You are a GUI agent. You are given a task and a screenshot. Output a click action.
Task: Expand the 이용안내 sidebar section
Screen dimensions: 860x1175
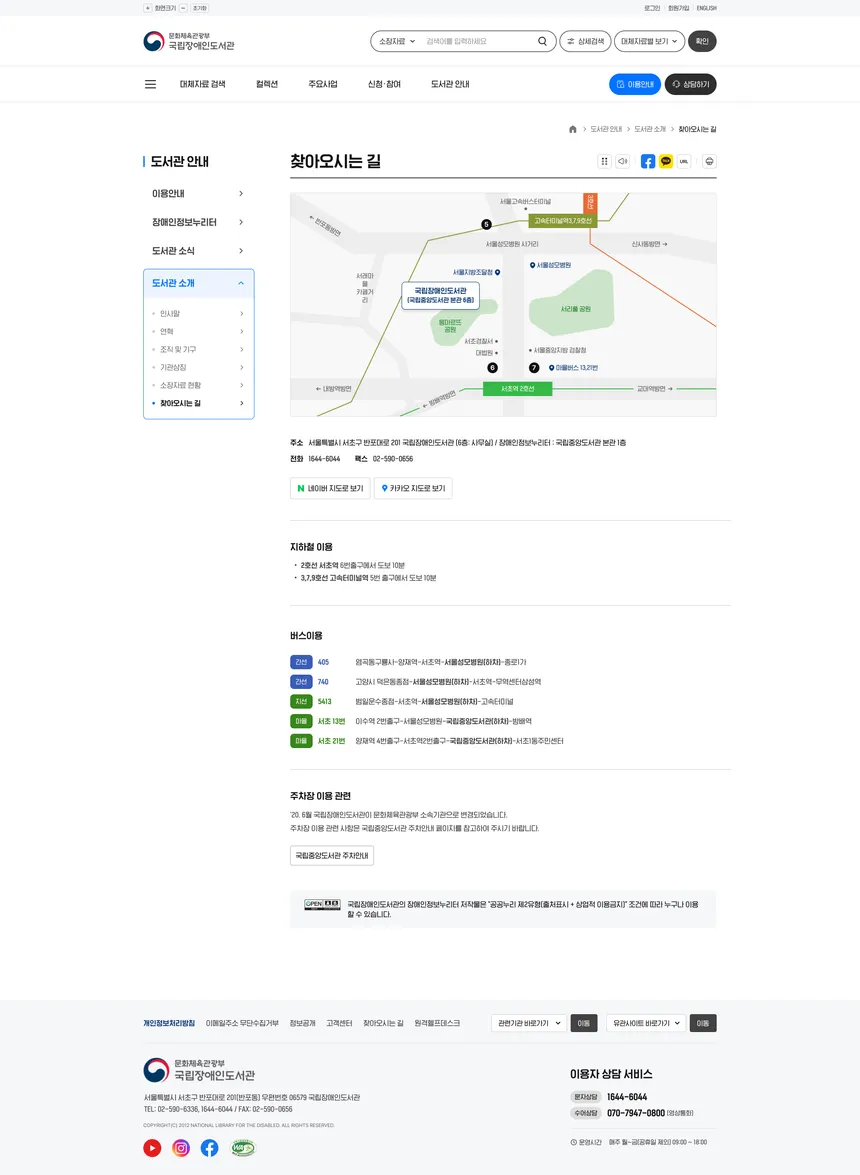[199, 193]
